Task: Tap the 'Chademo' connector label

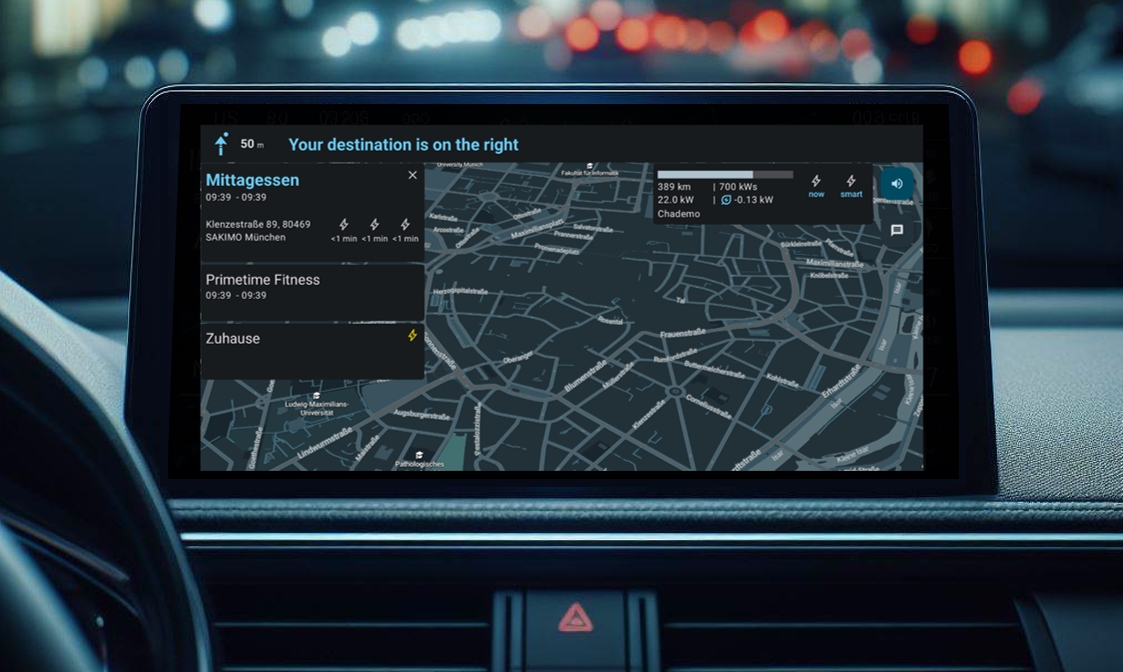Action: tap(679, 213)
